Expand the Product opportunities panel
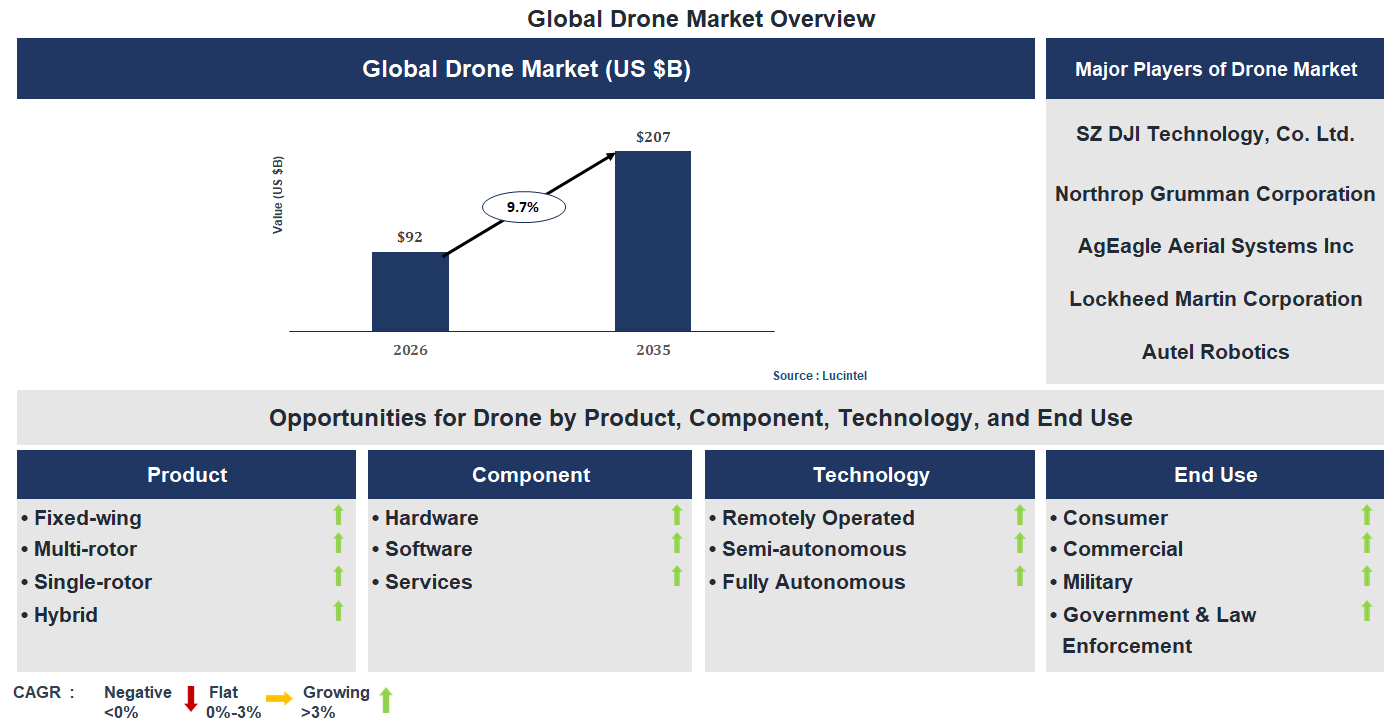Image resolution: width=1397 pixels, height=725 pixels. coord(186,474)
